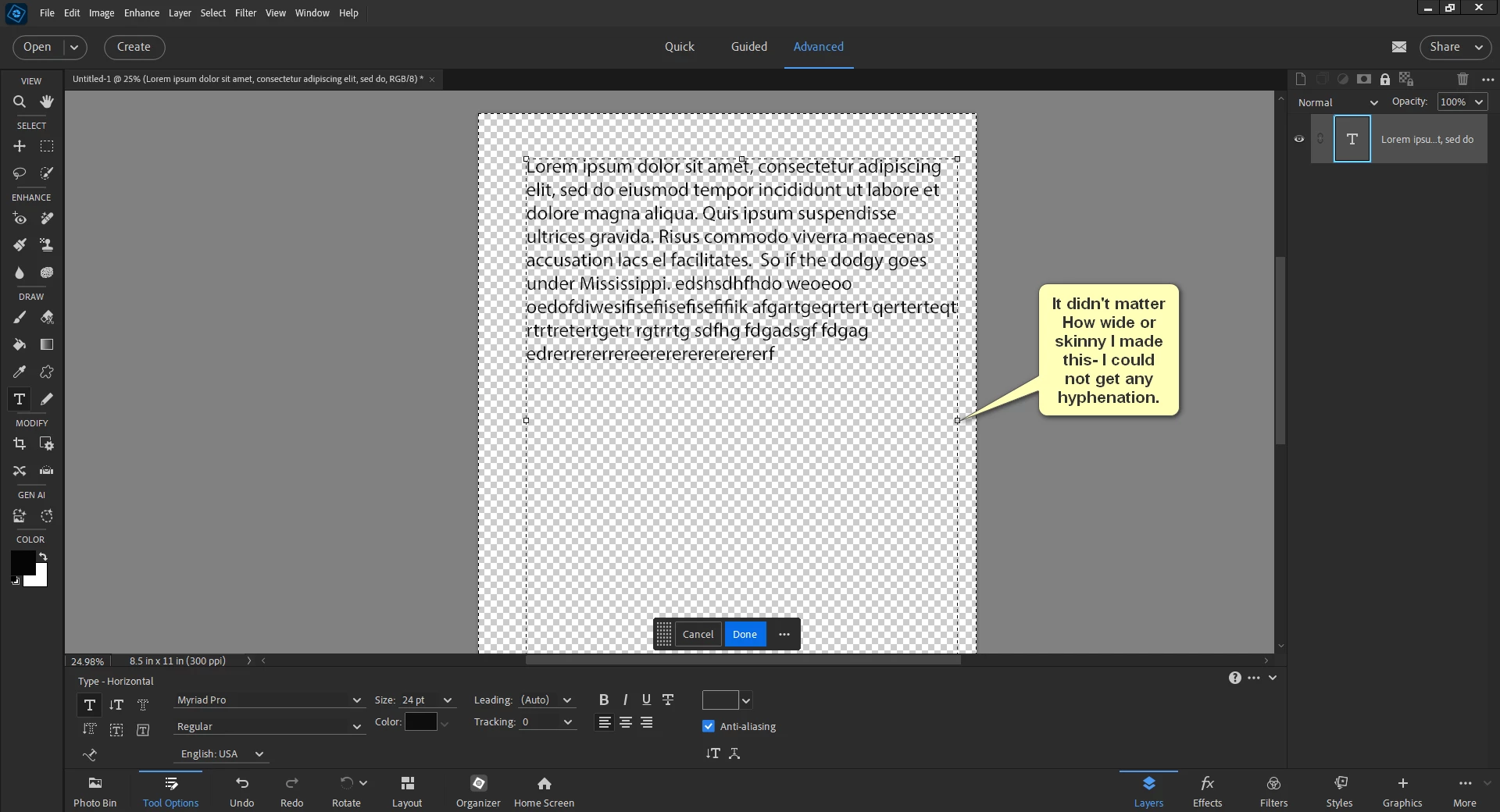Select the Clone Stamp tool
The height and width of the screenshot is (812, 1500).
click(x=47, y=245)
